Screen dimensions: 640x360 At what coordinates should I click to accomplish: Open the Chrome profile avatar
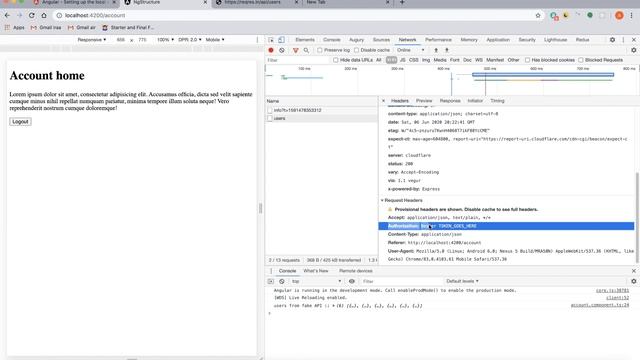click(619, 16)
